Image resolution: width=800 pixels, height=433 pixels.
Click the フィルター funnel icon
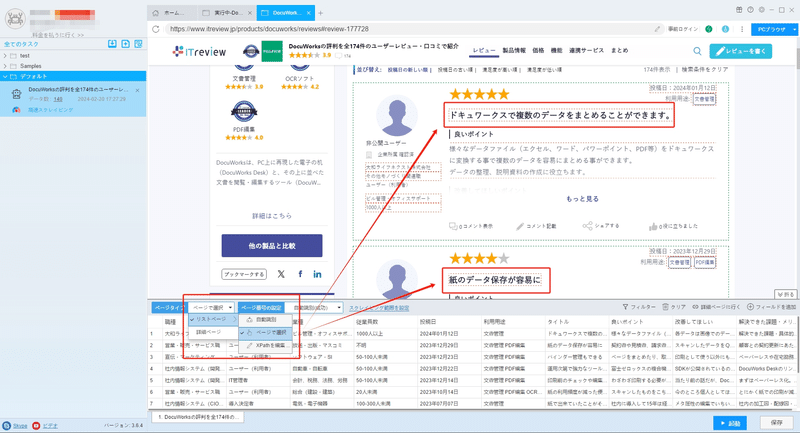pyautogui.click(x=625, y=307)
